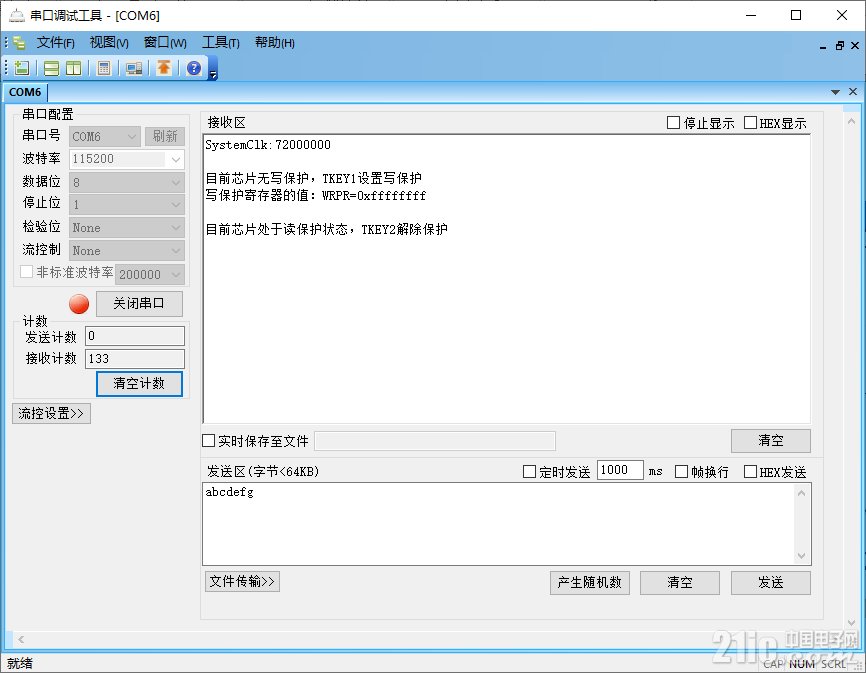866x673 pixels.
Task: Click the title bar application icon
Action: [17, 15]
